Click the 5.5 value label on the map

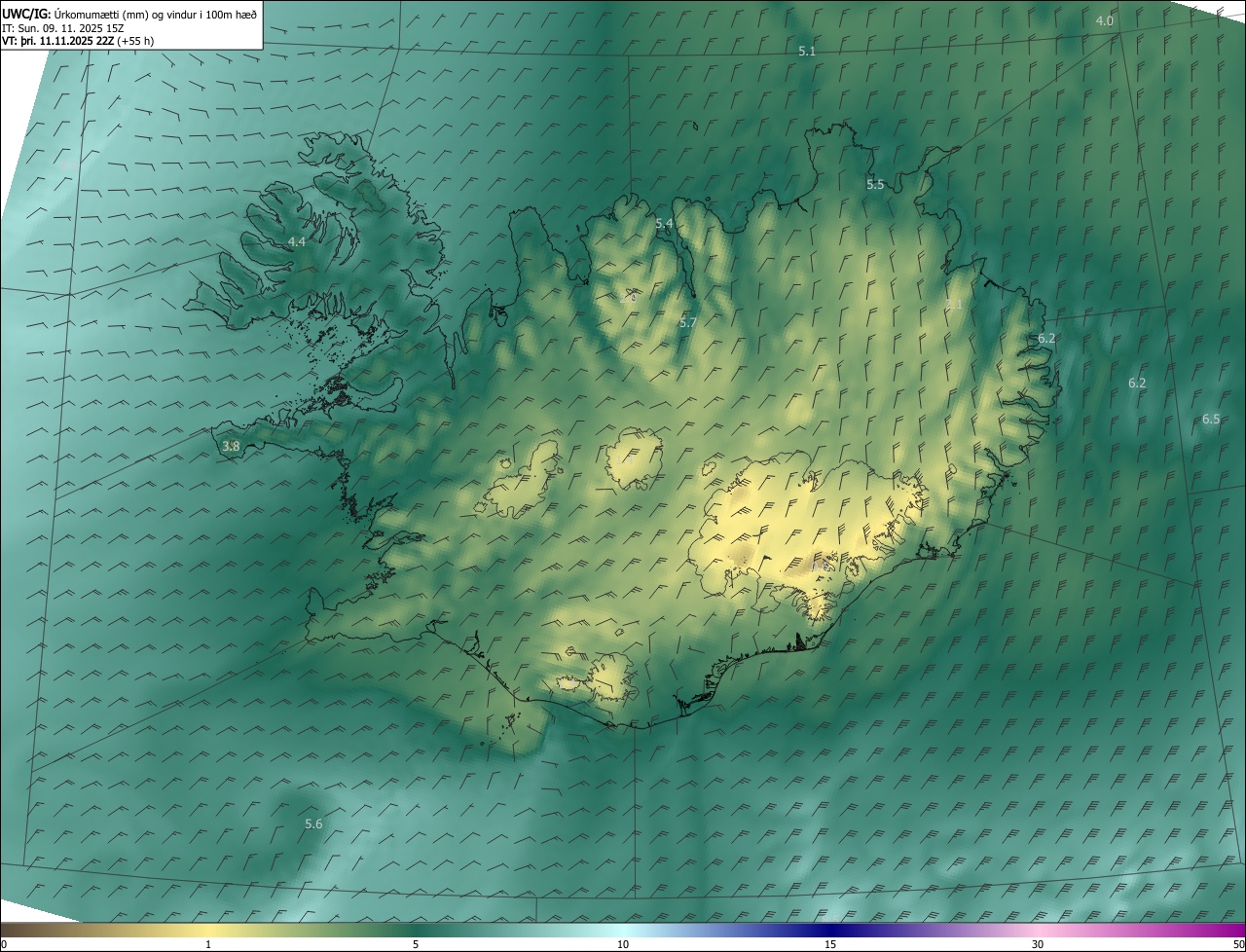(x=875, y=185)
